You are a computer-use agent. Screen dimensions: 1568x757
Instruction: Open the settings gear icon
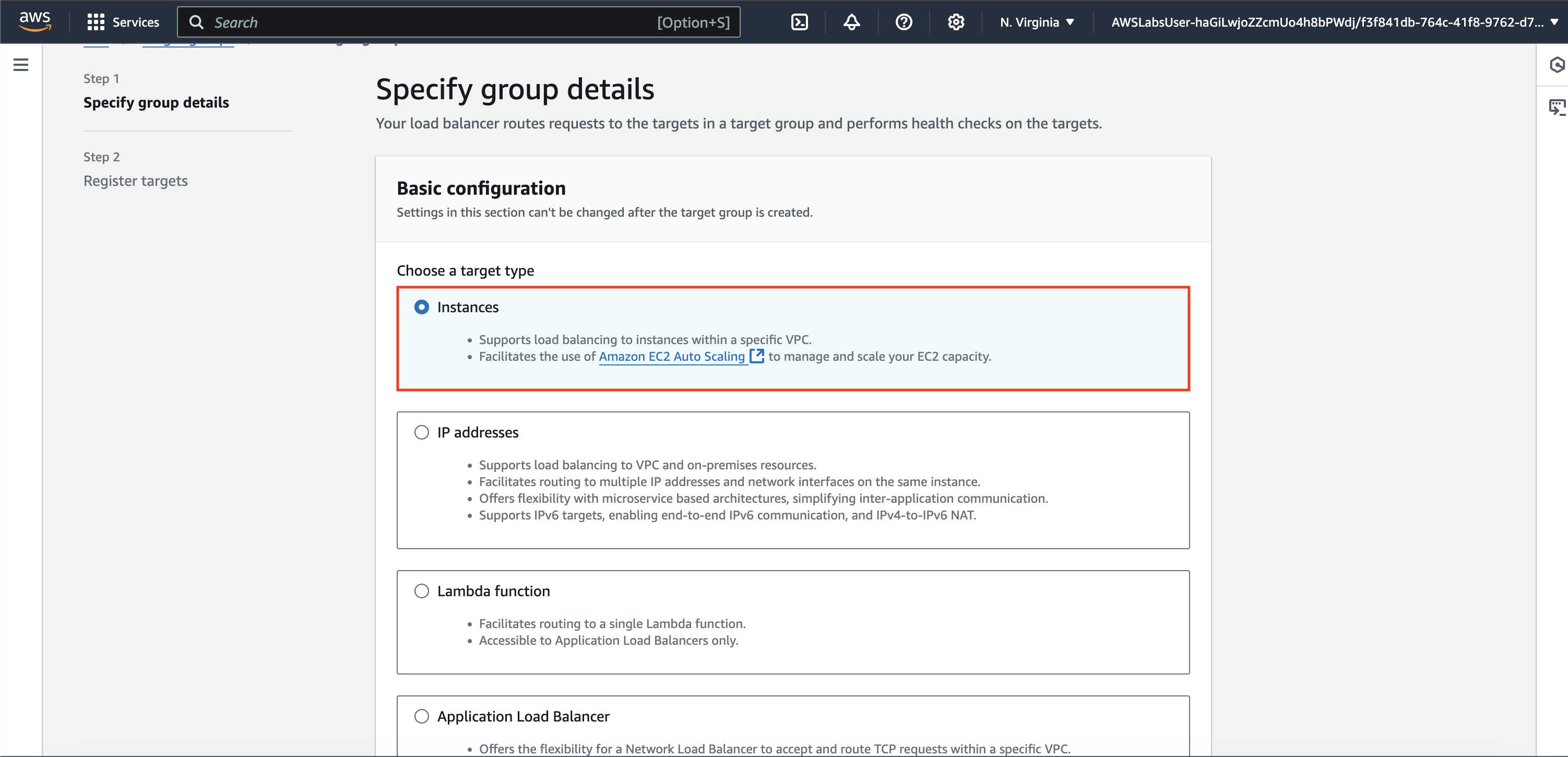click(x=956, y=22)
